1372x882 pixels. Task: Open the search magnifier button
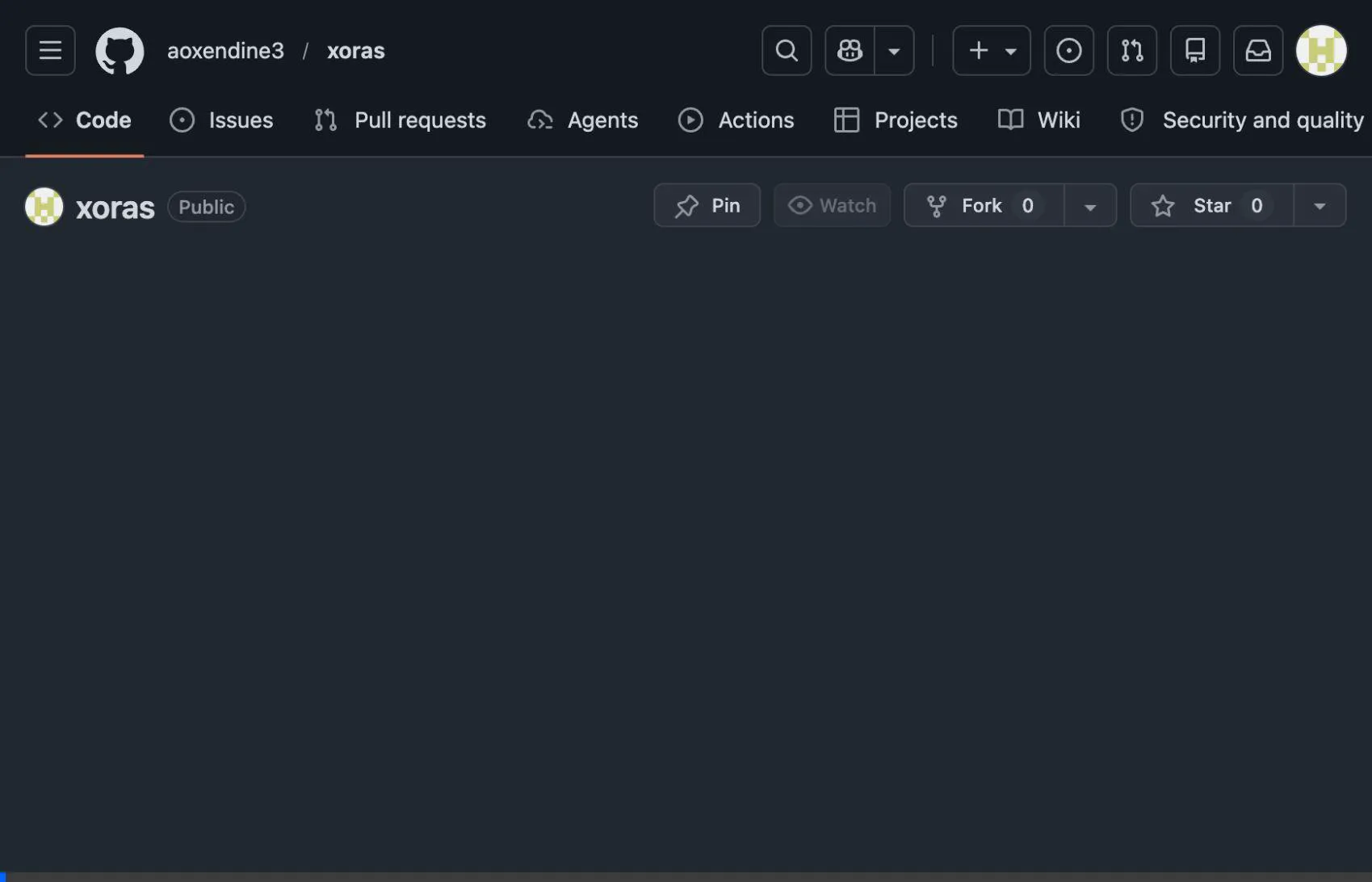tap(787, 50)
